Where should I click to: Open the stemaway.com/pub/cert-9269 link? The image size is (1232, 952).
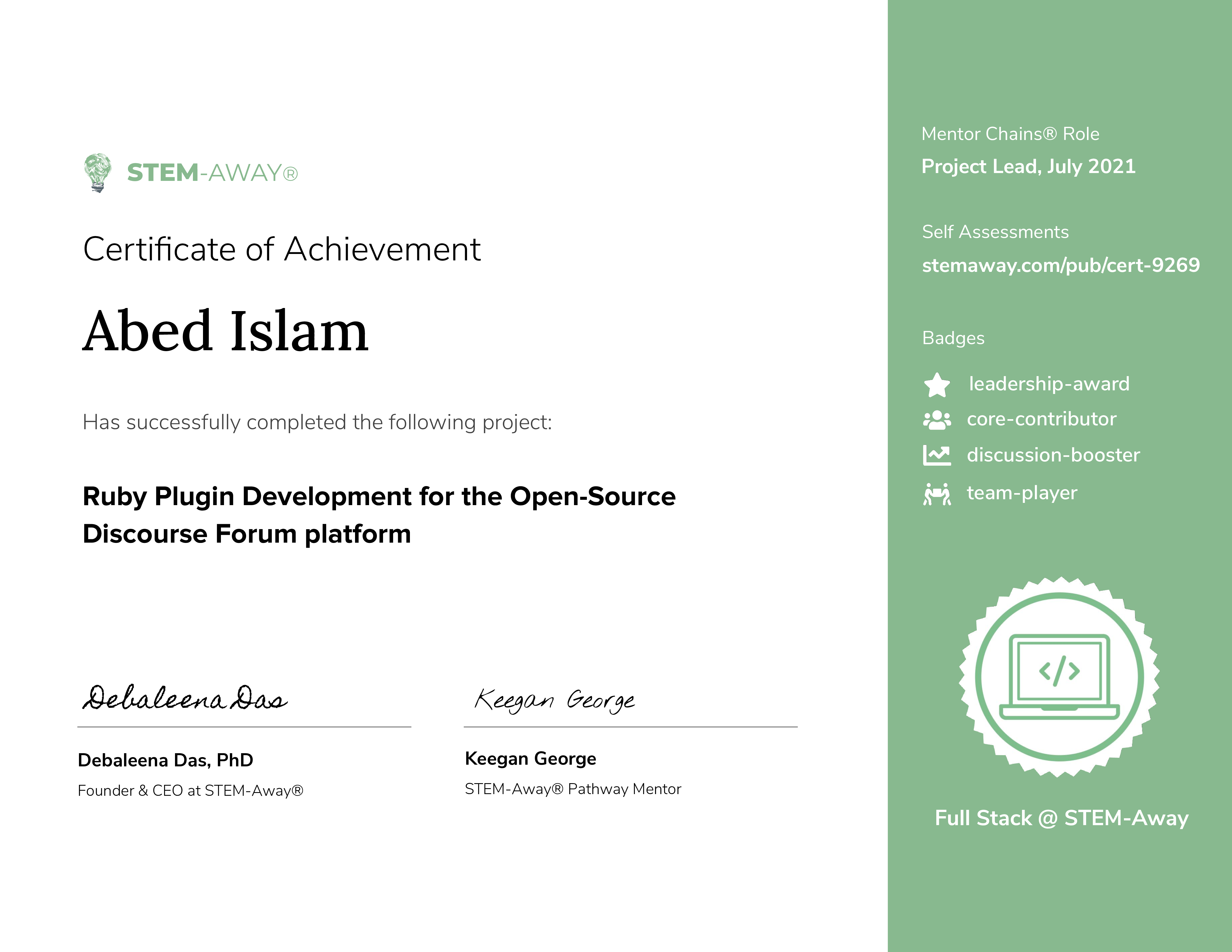1061,265
